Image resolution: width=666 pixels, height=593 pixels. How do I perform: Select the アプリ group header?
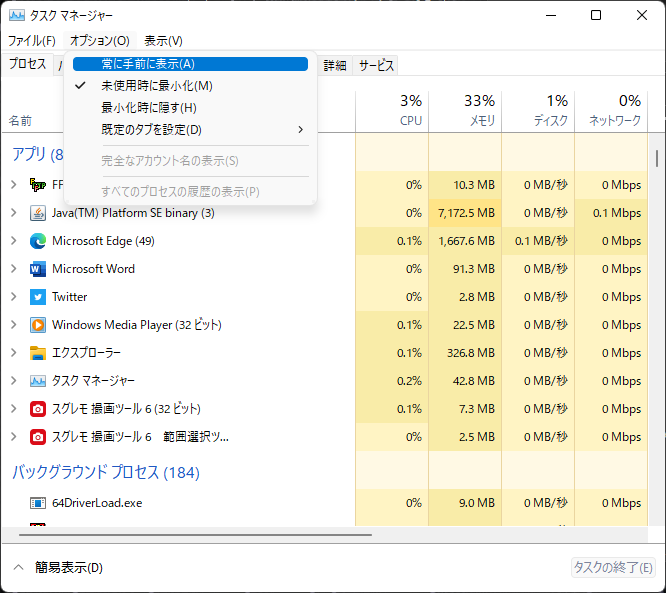[x=37, y=155]
